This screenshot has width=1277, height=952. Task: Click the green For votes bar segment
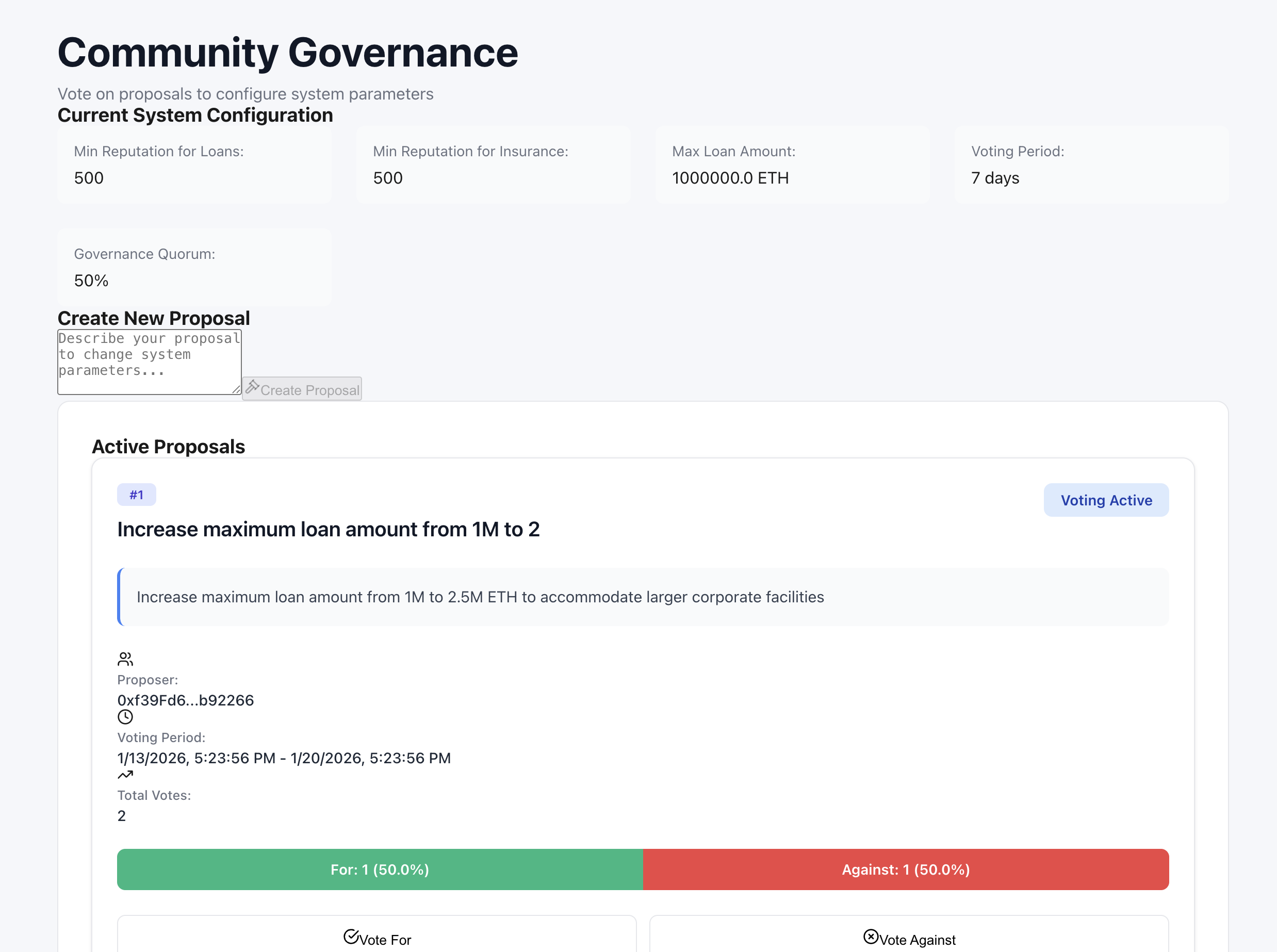[380, 869]
